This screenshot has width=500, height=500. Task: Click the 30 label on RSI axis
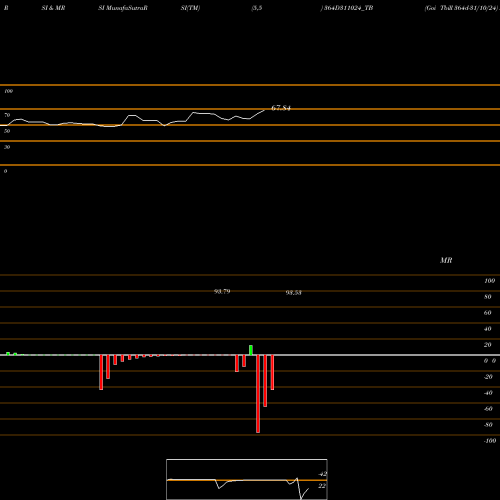7,147
